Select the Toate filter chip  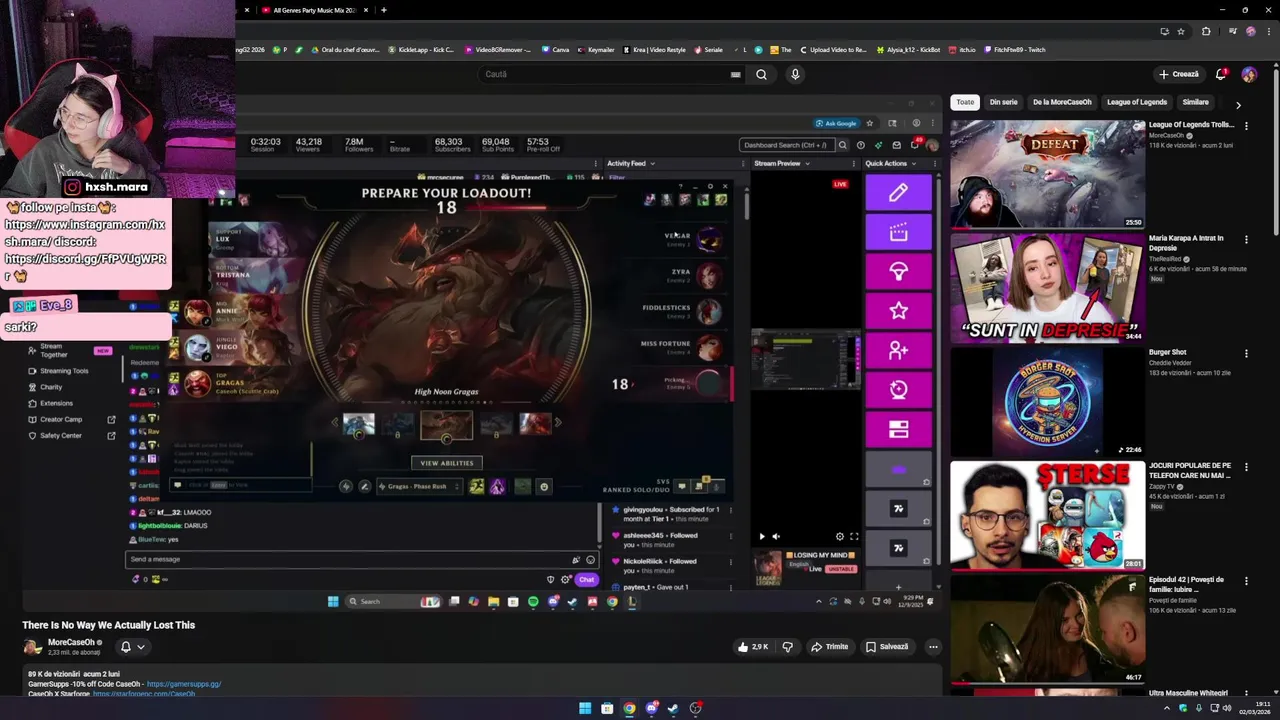coord(965,102)
